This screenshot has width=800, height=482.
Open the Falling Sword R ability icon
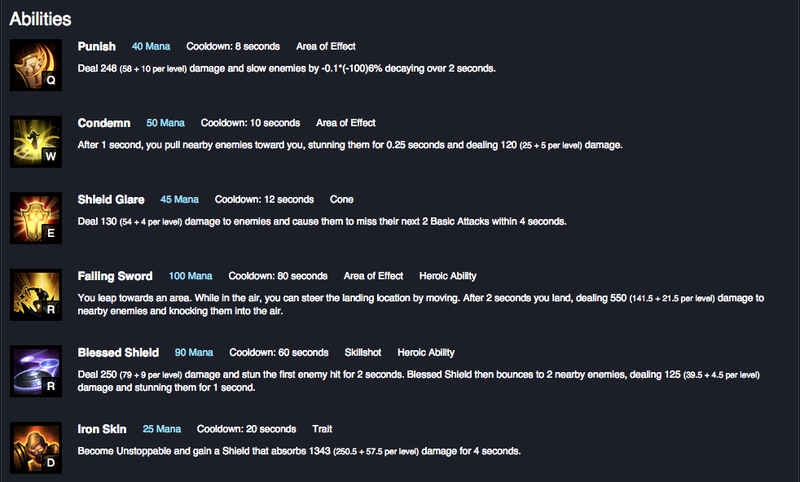pyautogui.click(x=36, y=295)
